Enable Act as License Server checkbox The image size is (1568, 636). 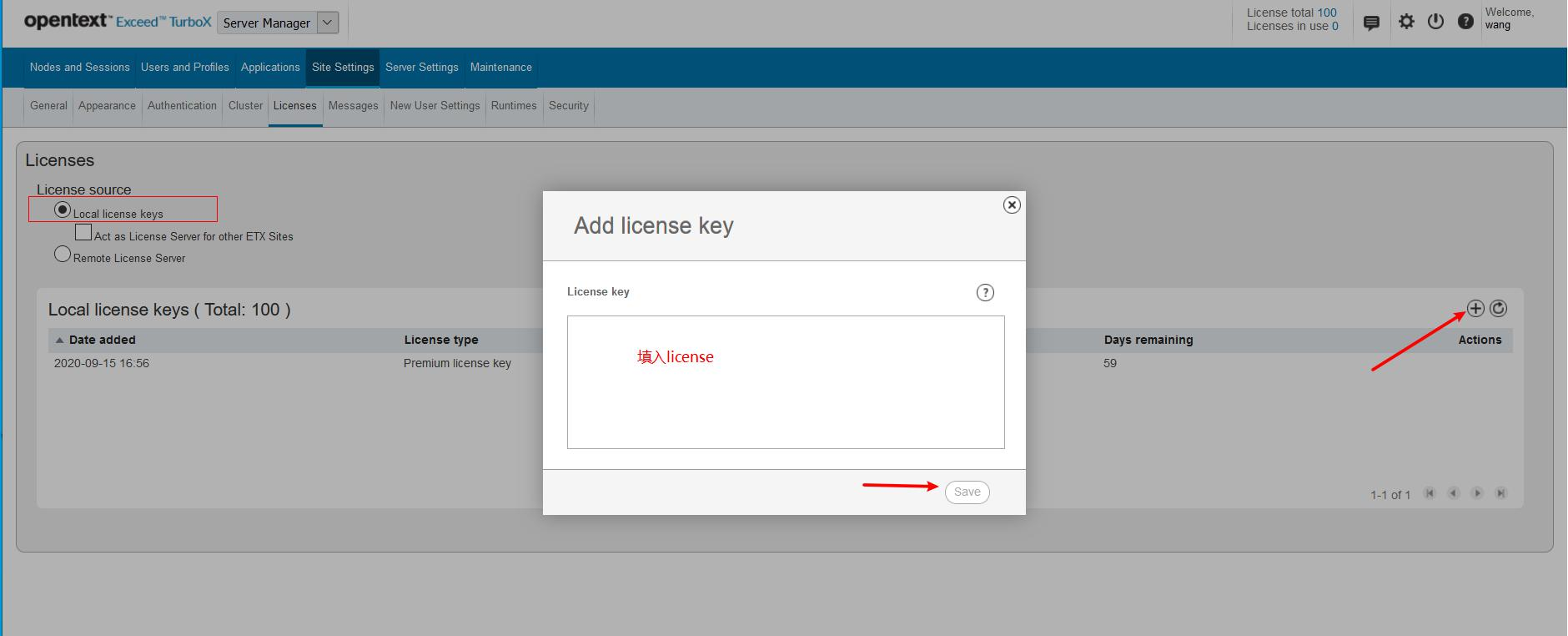[x=83, y=232]
